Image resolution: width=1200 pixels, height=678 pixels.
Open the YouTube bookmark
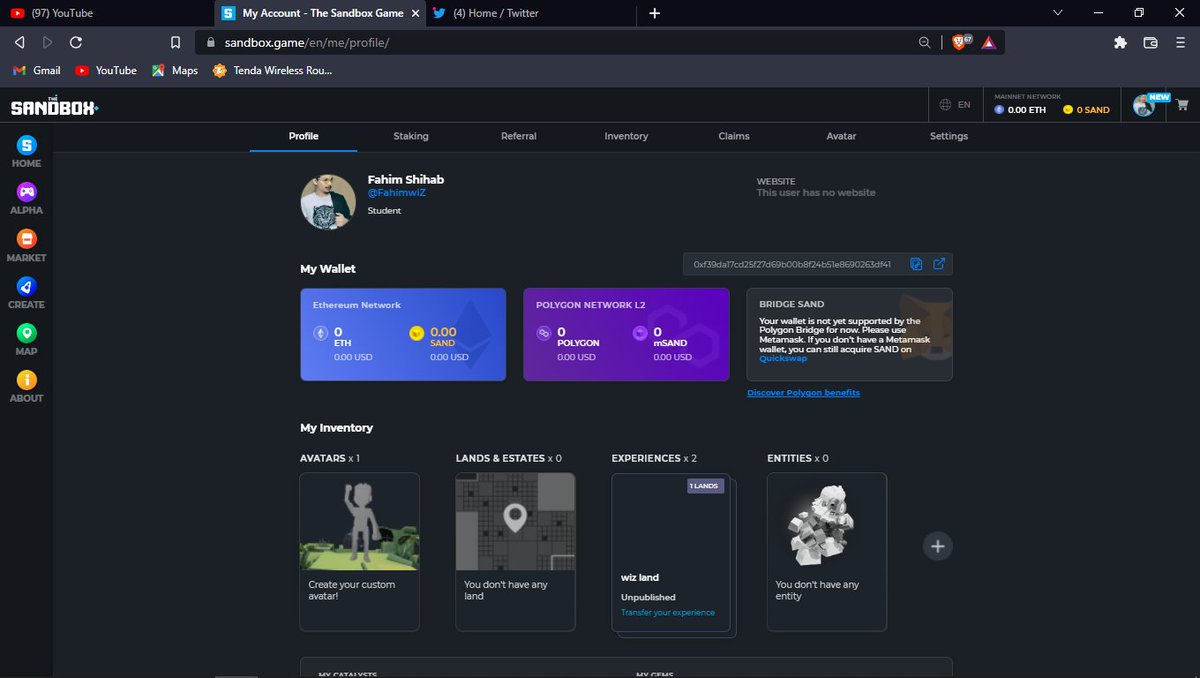106,70
